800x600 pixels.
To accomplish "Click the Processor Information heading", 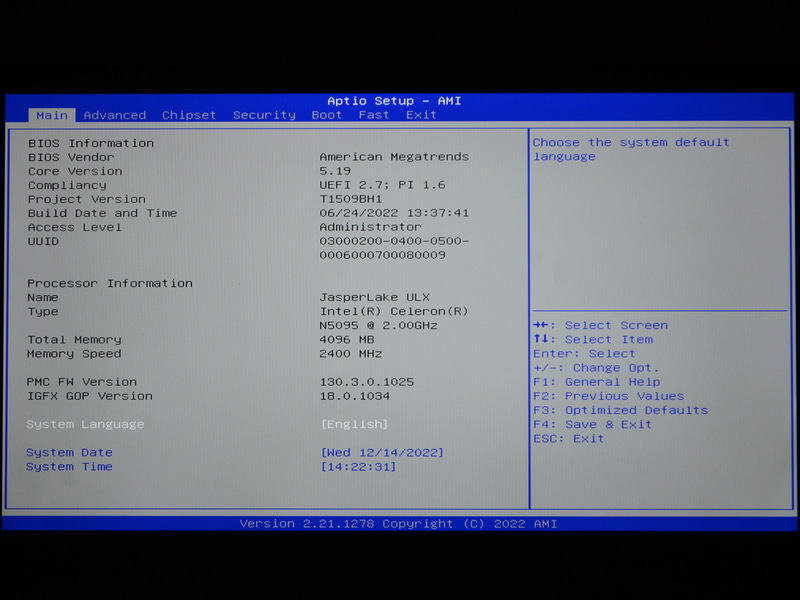I will click(x=110, y=284).
